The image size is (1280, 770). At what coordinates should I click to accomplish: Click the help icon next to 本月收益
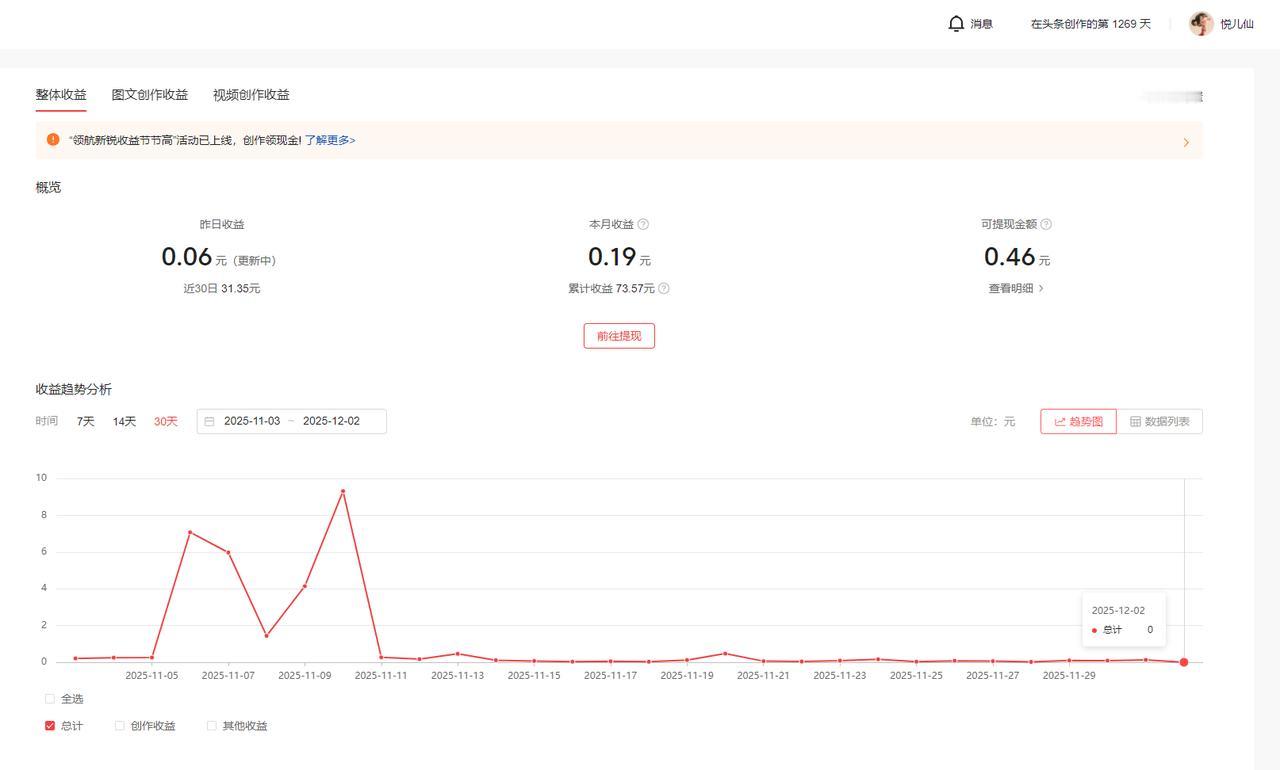643,224
